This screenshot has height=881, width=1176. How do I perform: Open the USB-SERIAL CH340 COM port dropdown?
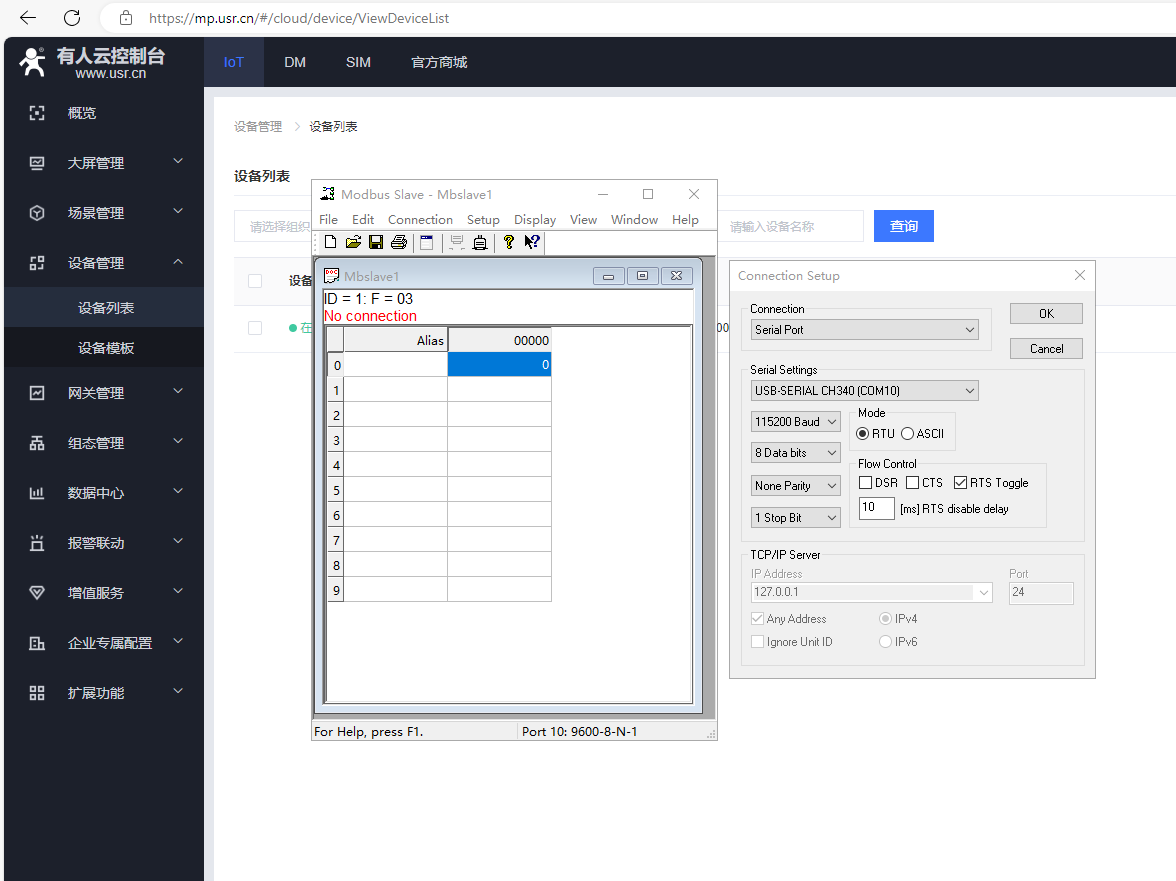(865, 391)
